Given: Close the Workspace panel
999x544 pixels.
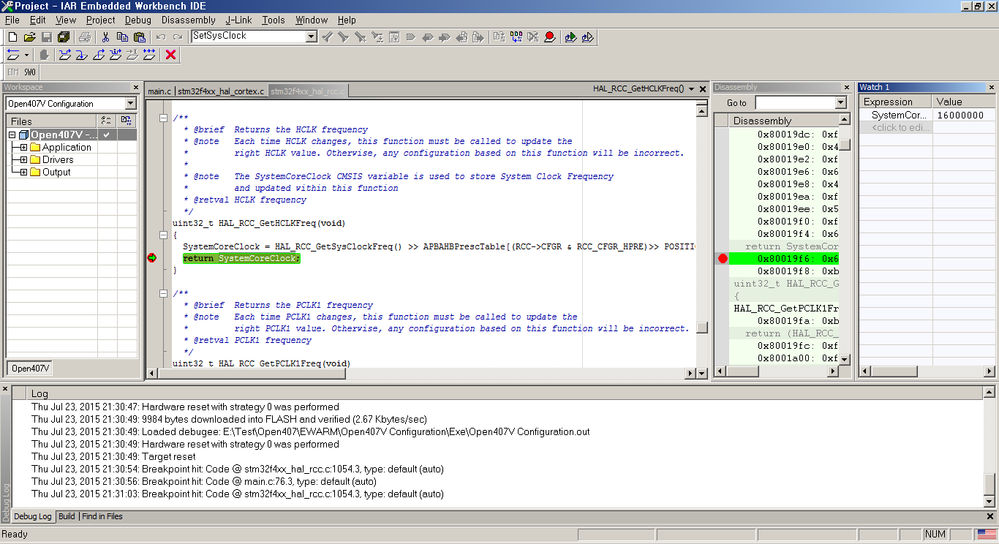Looking at the screenshot, I should click(x=136, y=87).
